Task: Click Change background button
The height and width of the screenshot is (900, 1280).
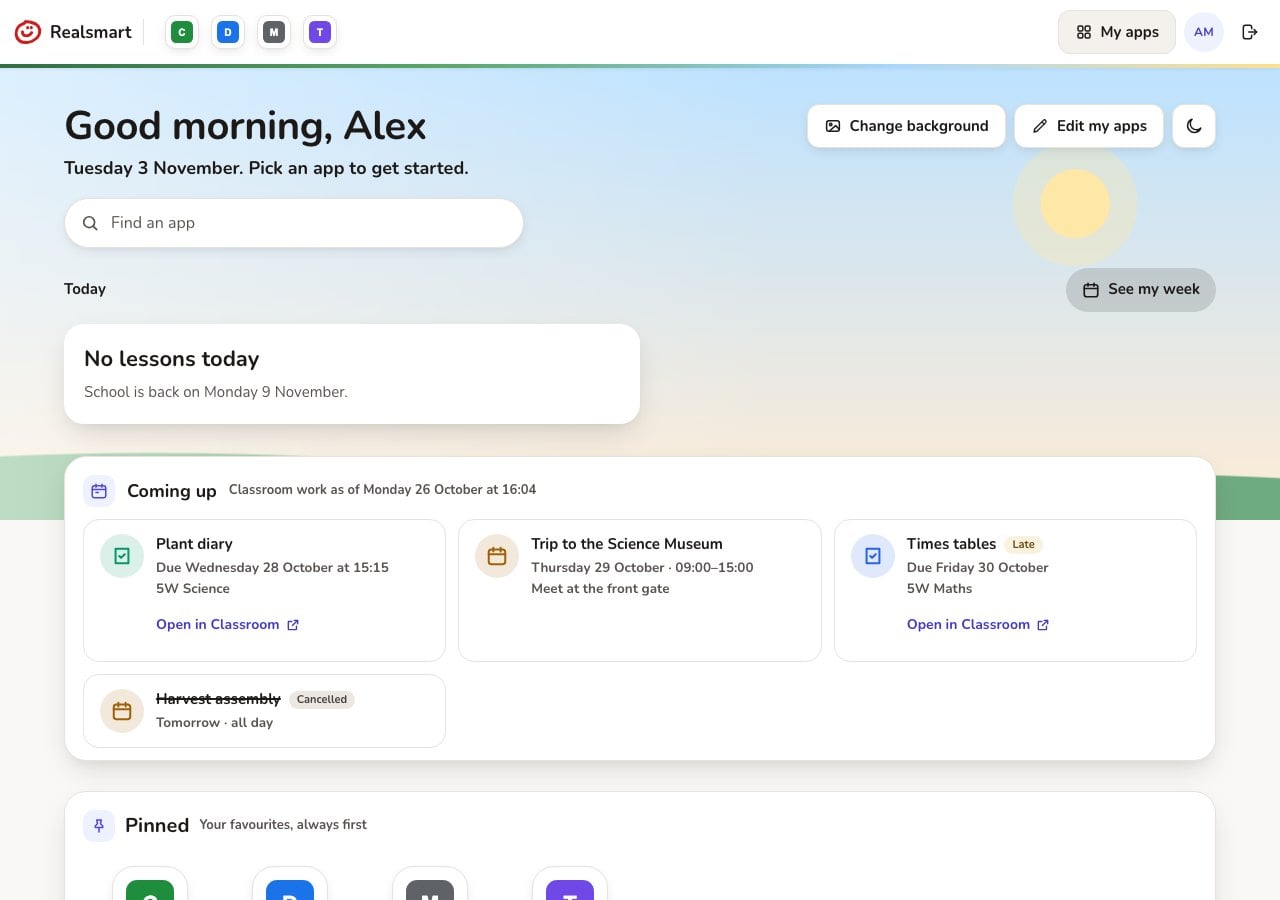Action: pyautogui.click(x=907, y=126)
